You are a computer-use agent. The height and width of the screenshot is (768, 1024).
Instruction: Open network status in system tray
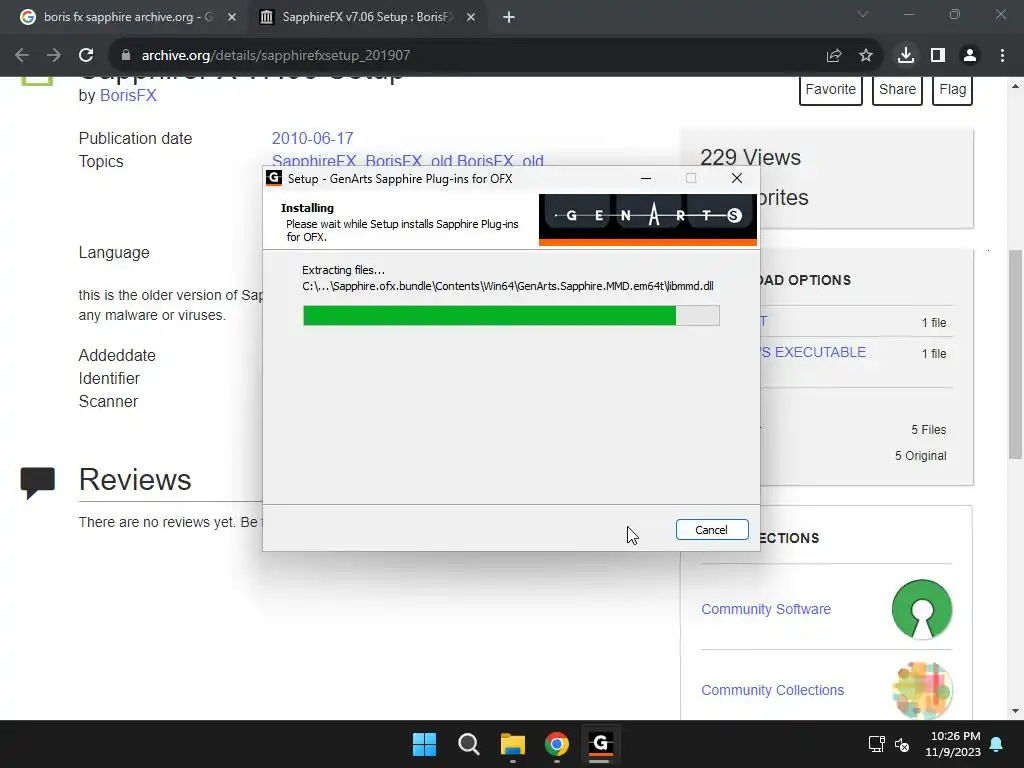pyautogui.click(x=876, y=744)
